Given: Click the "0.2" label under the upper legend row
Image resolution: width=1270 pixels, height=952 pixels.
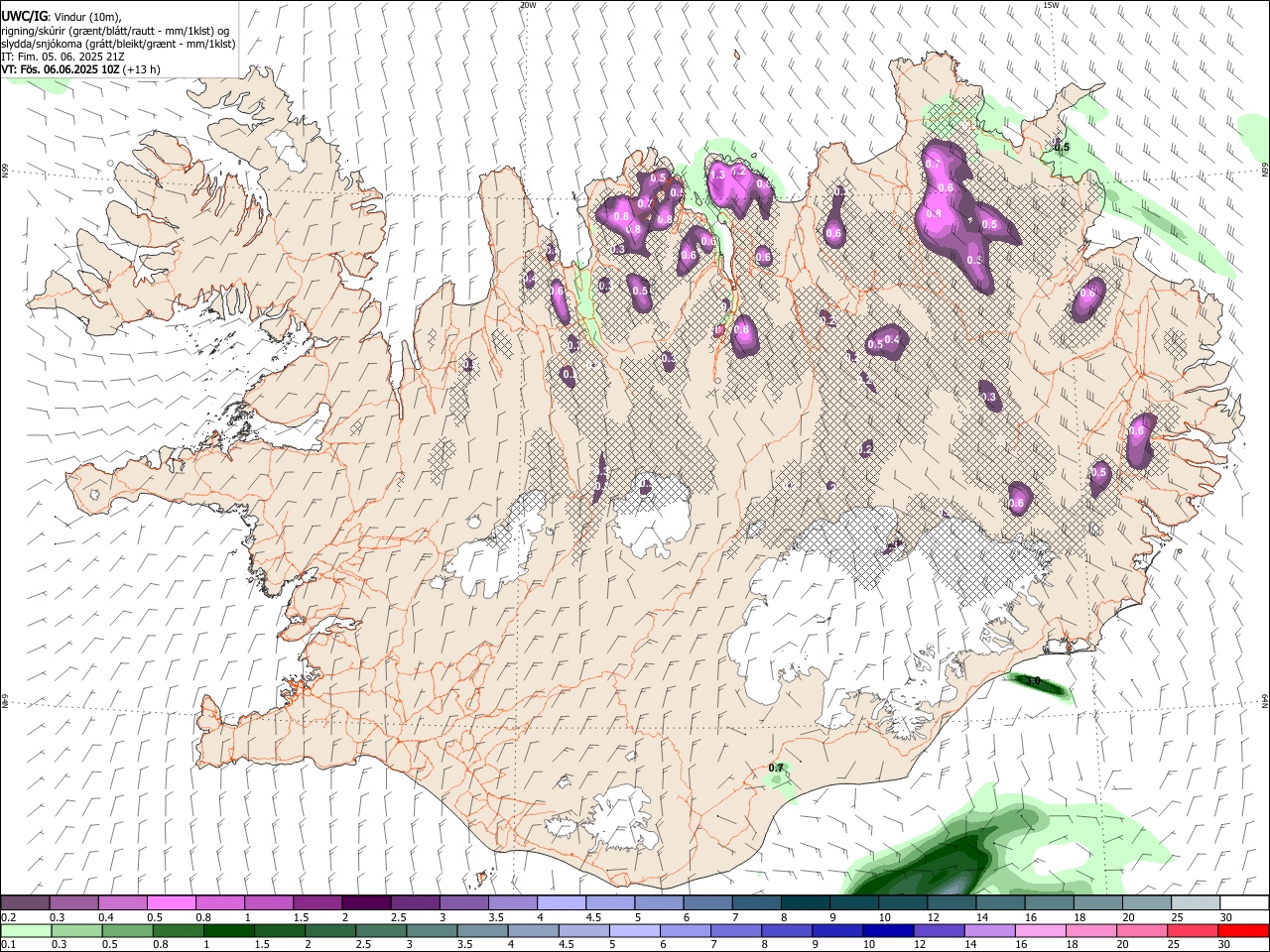Looking at the screenshot, I should 9,917.
